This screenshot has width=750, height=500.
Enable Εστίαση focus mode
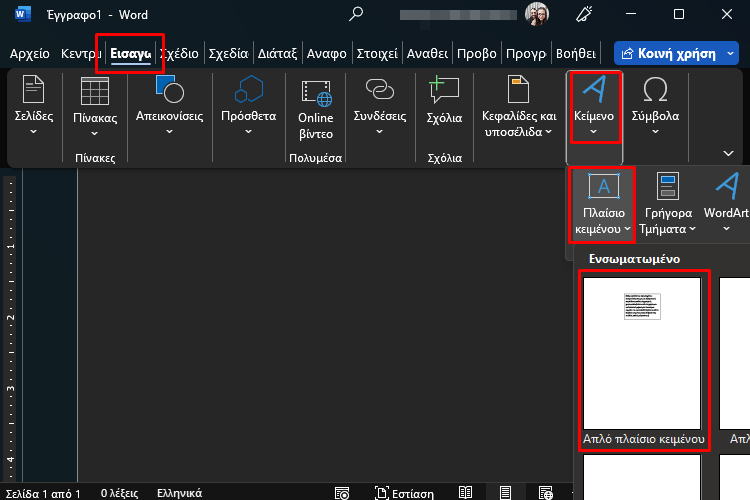point(404,493)
